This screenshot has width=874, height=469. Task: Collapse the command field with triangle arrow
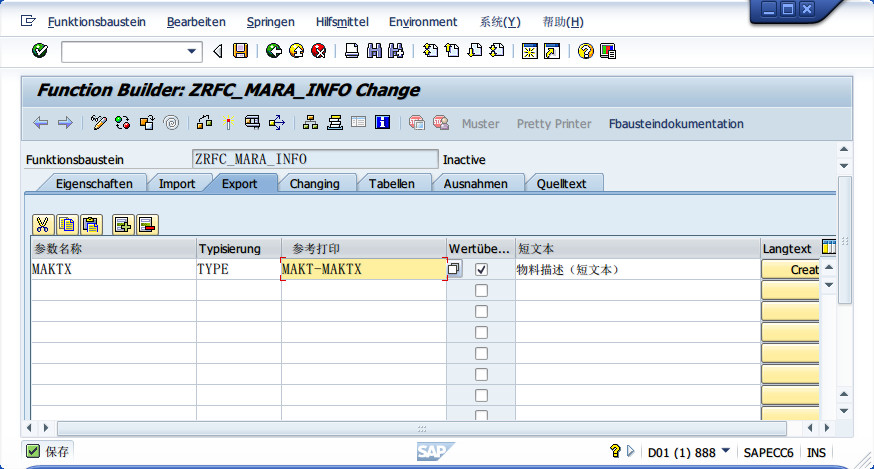[218, 51]
